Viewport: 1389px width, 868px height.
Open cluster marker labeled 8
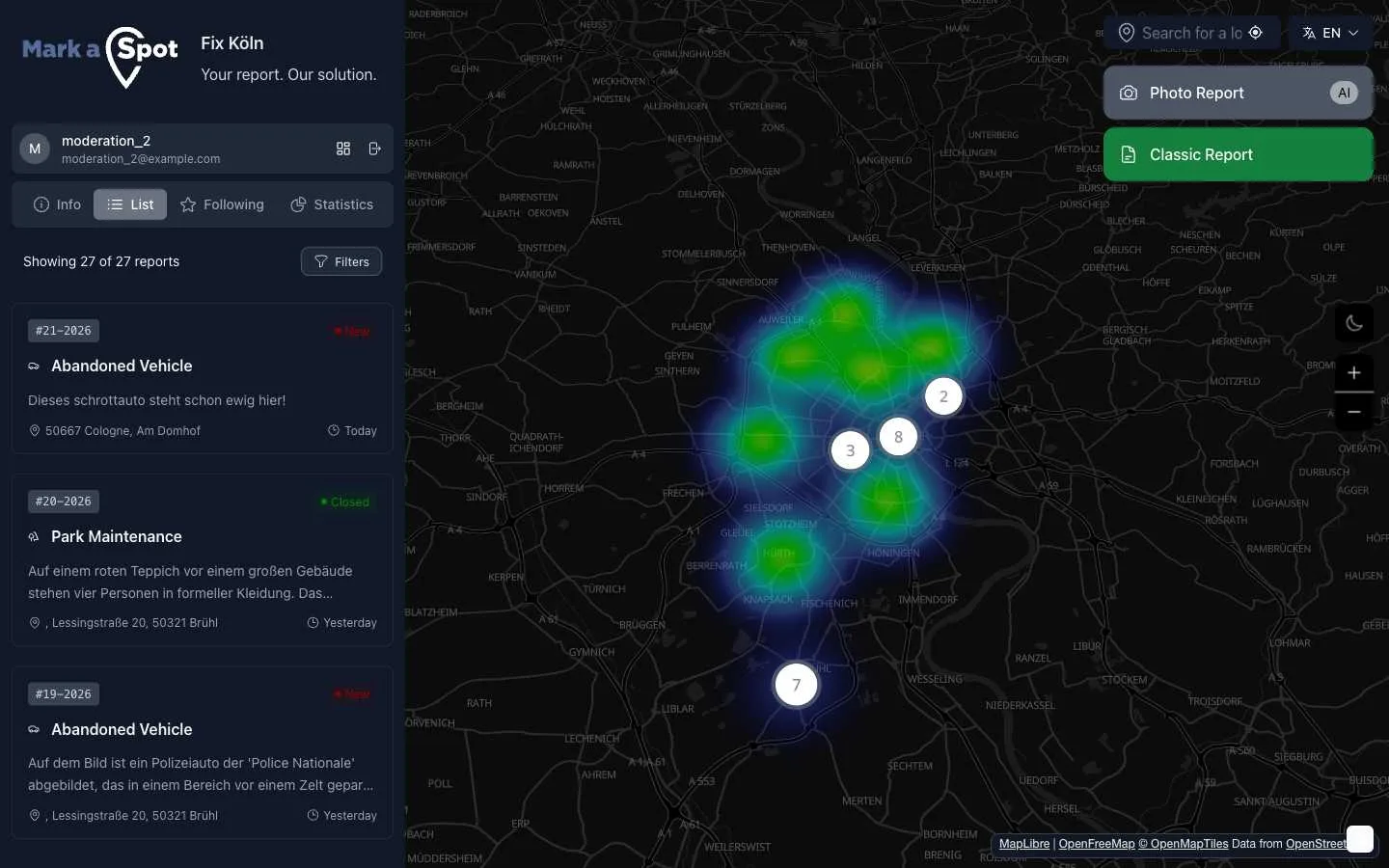tap(899, 437)
